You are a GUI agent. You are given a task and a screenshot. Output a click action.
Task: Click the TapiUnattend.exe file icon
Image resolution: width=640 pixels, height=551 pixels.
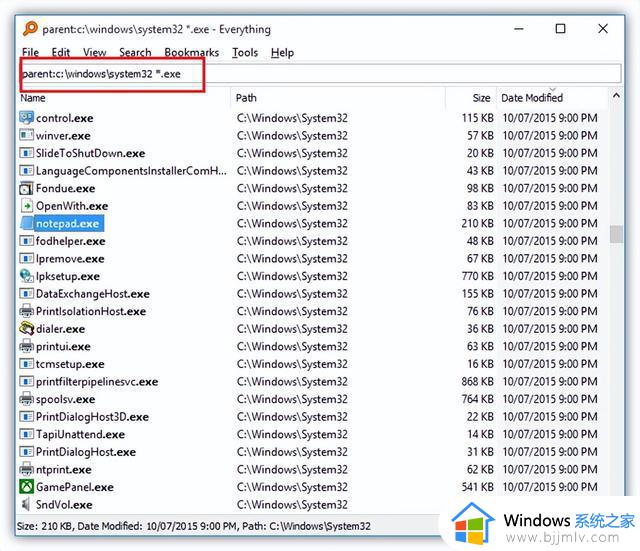pyautogui.click(x=27, y=434)
